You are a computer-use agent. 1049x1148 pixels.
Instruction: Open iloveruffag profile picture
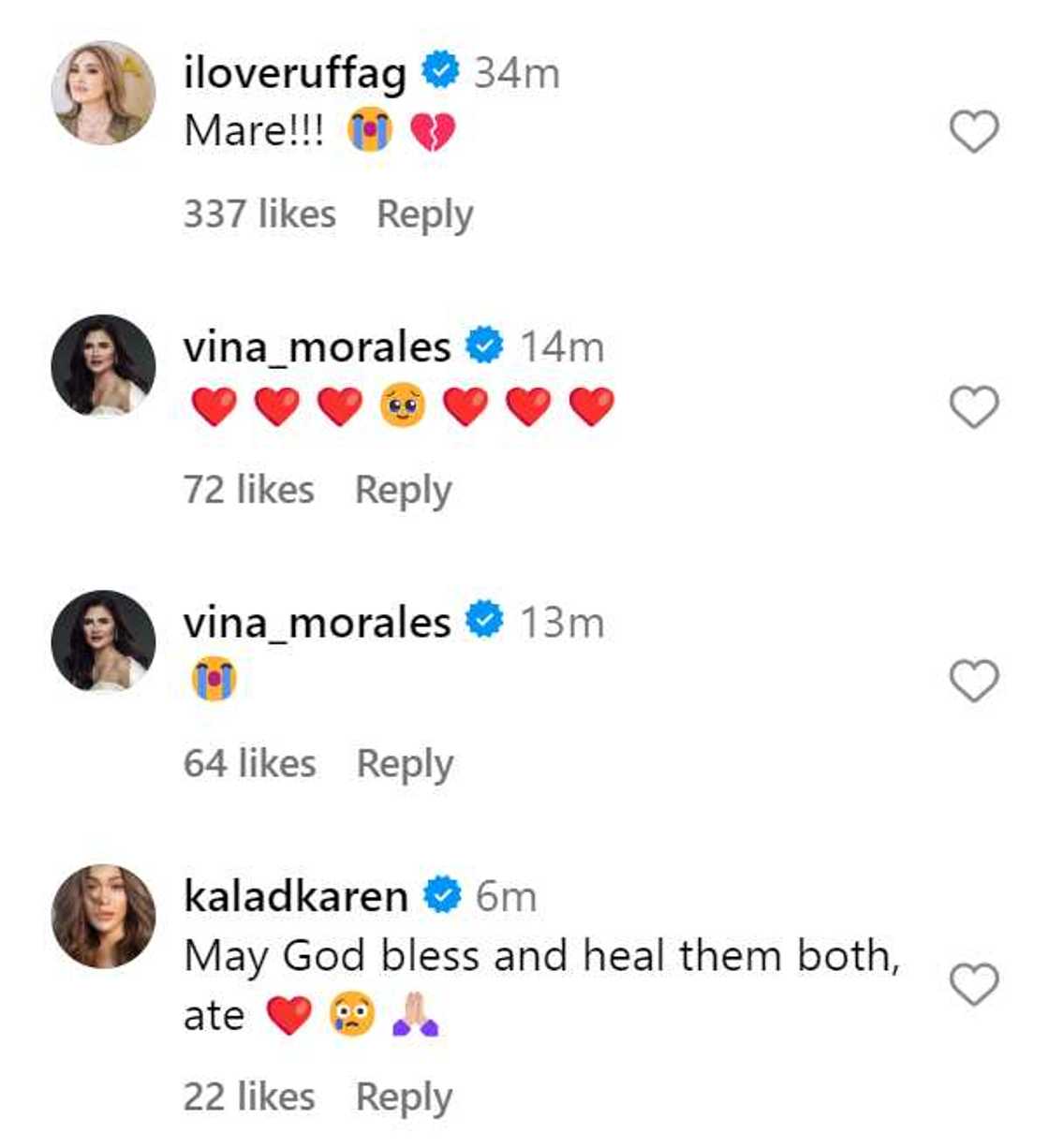click(x=103, y=92)
